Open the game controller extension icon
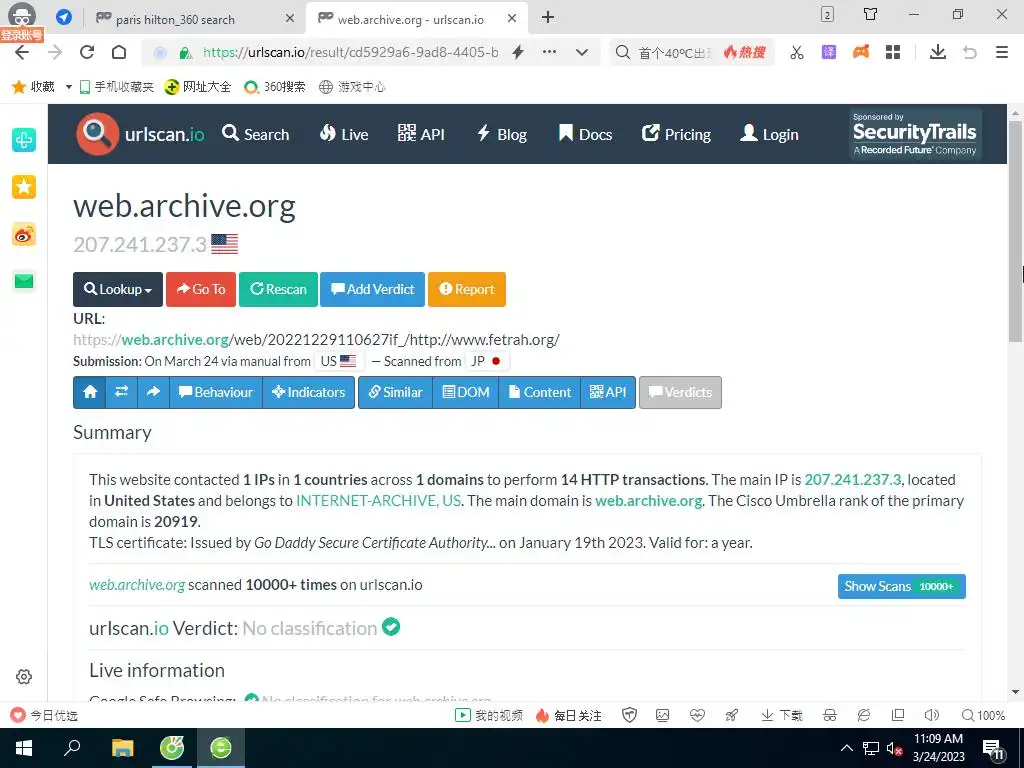 click(861, 52)
